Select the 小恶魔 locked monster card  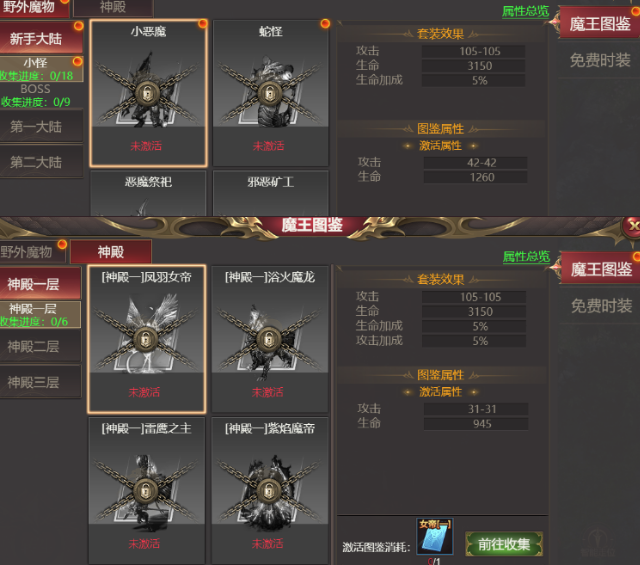148,93
